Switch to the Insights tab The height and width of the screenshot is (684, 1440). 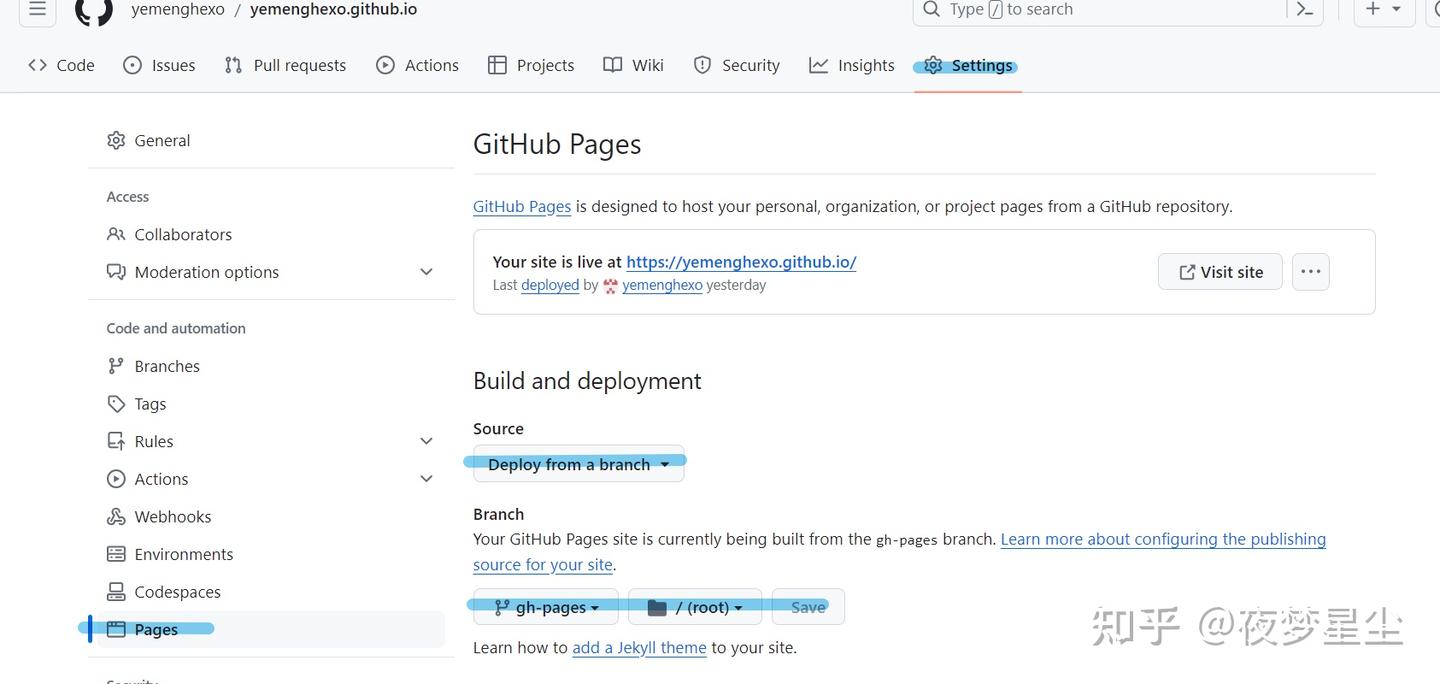click(852, 65)
